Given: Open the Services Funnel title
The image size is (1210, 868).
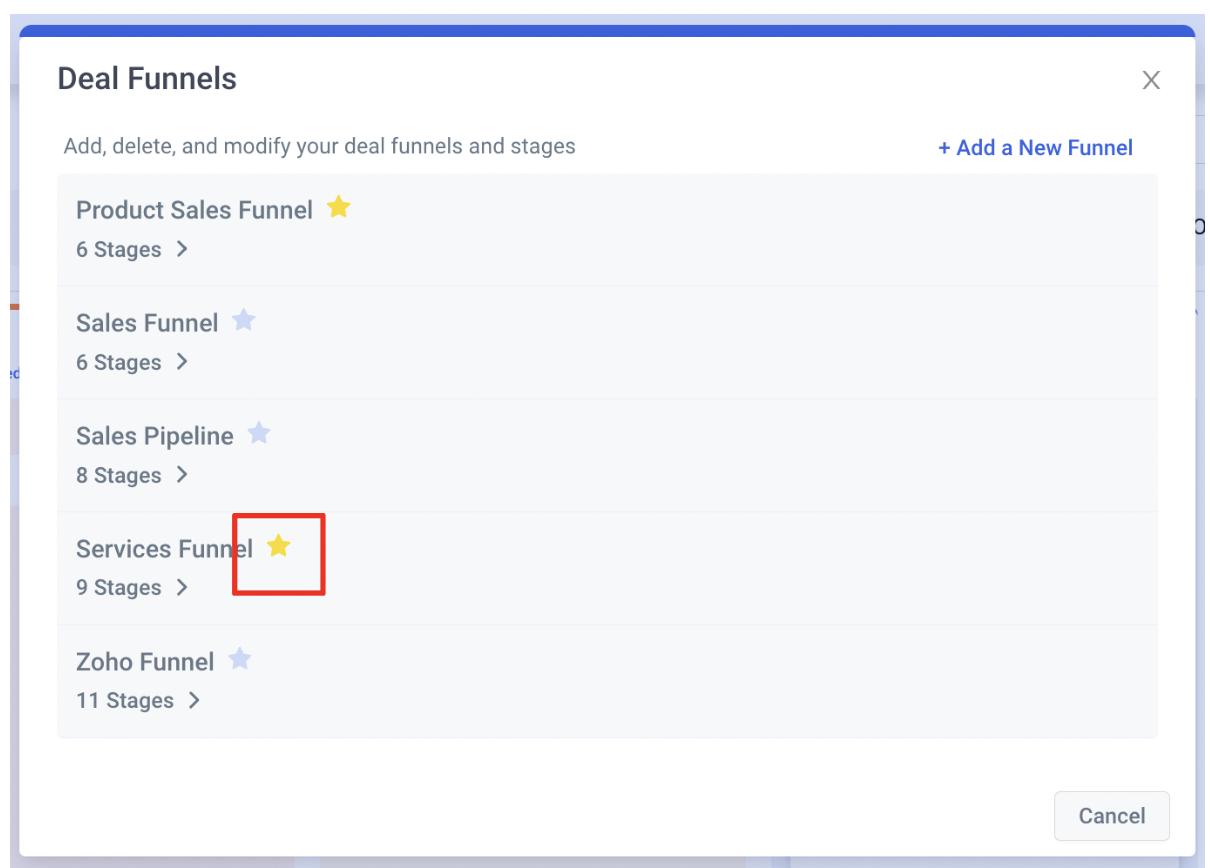Looking at the screenshot, I should click(x=164, y=549).
